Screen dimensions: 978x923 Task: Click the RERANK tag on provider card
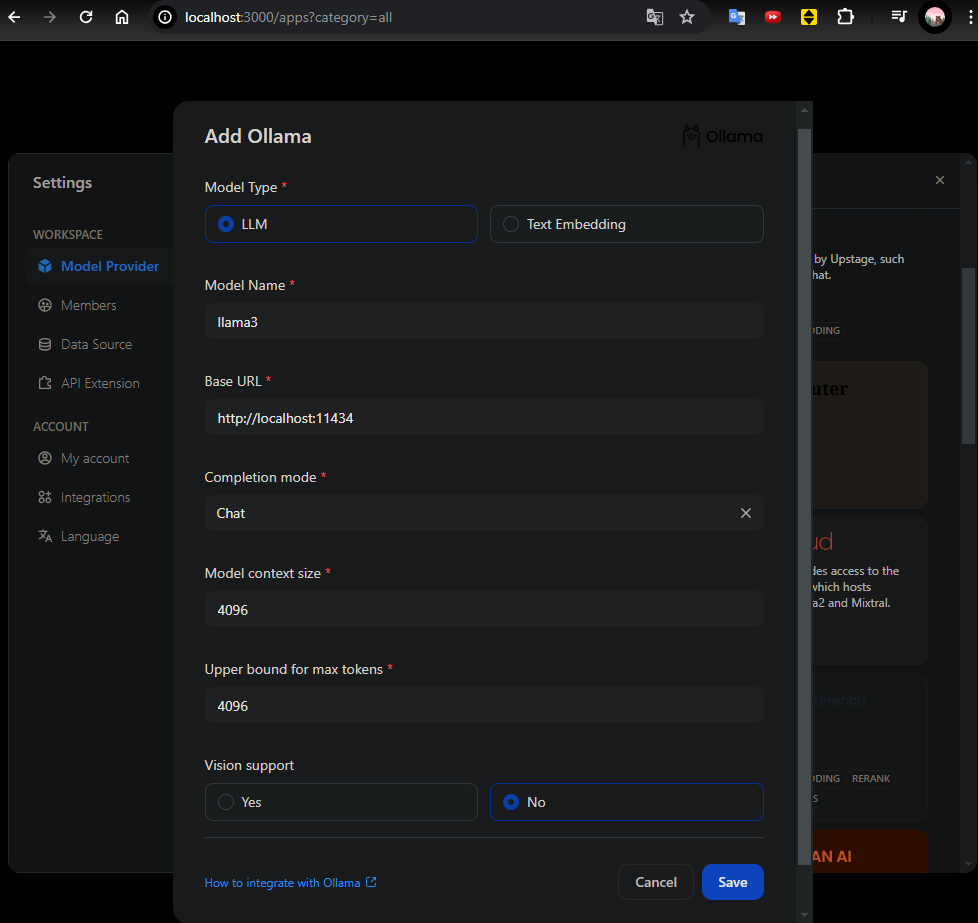coord(871,778)
